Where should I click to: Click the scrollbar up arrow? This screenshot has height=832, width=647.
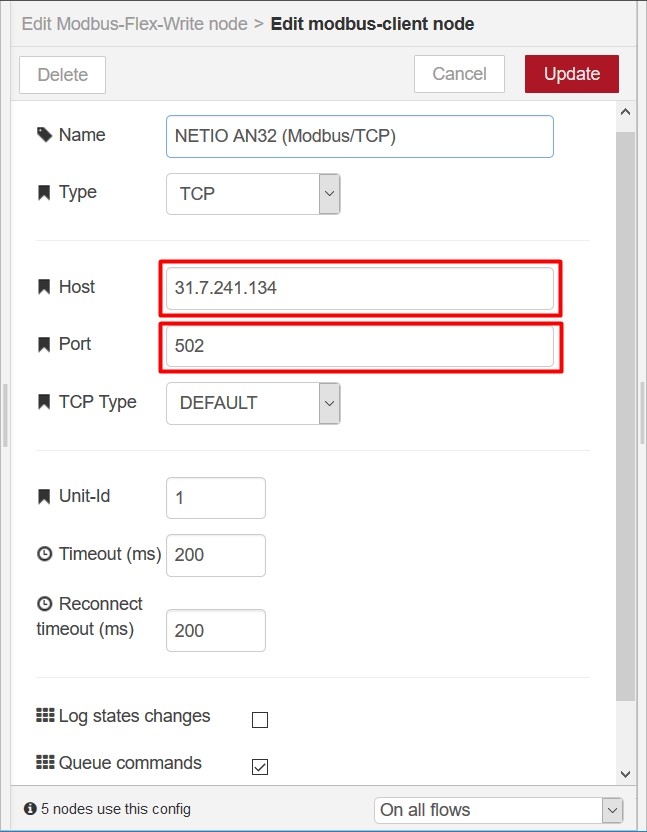click(x=625, y=112)
